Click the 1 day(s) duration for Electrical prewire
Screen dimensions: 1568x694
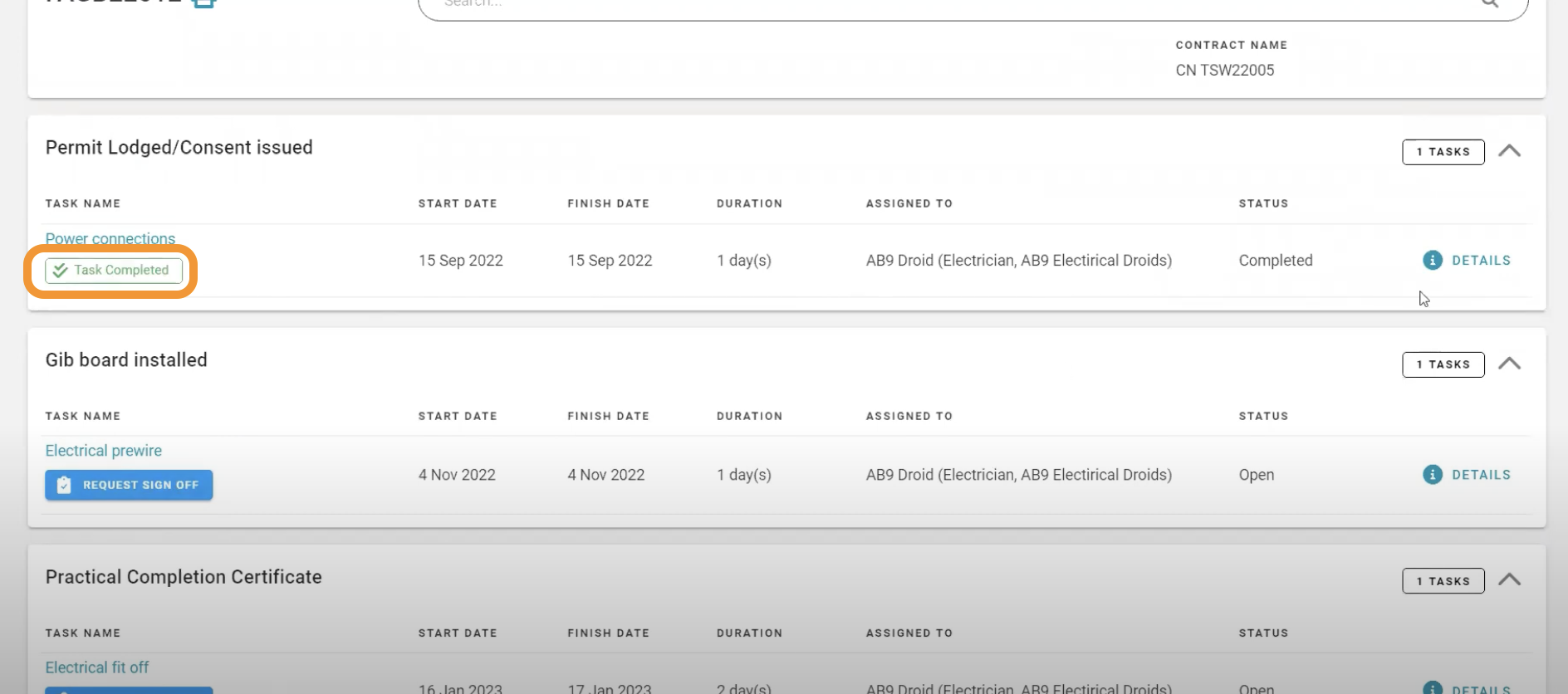[x=744, y=474]
